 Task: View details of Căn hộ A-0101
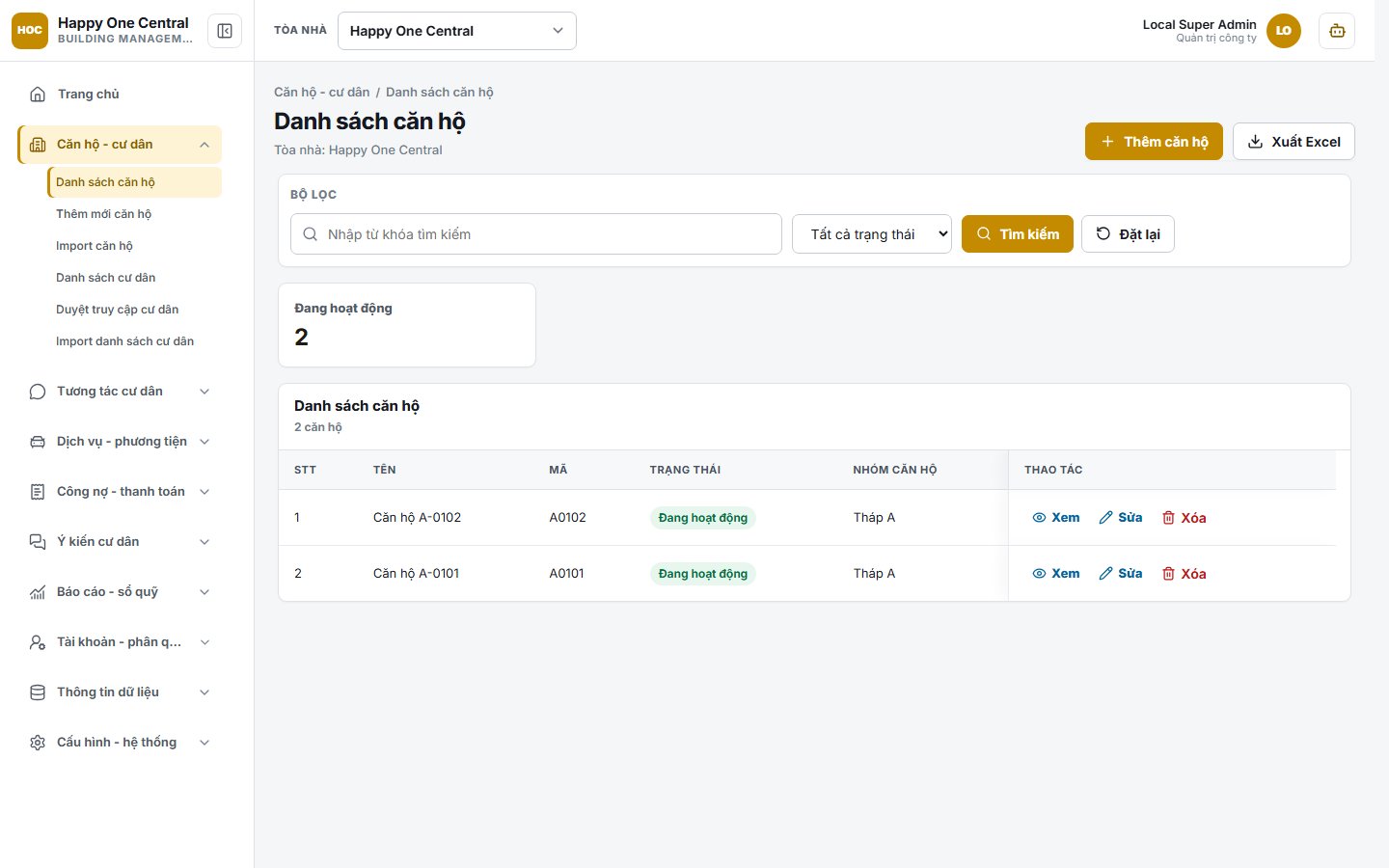pos(1056,574)
